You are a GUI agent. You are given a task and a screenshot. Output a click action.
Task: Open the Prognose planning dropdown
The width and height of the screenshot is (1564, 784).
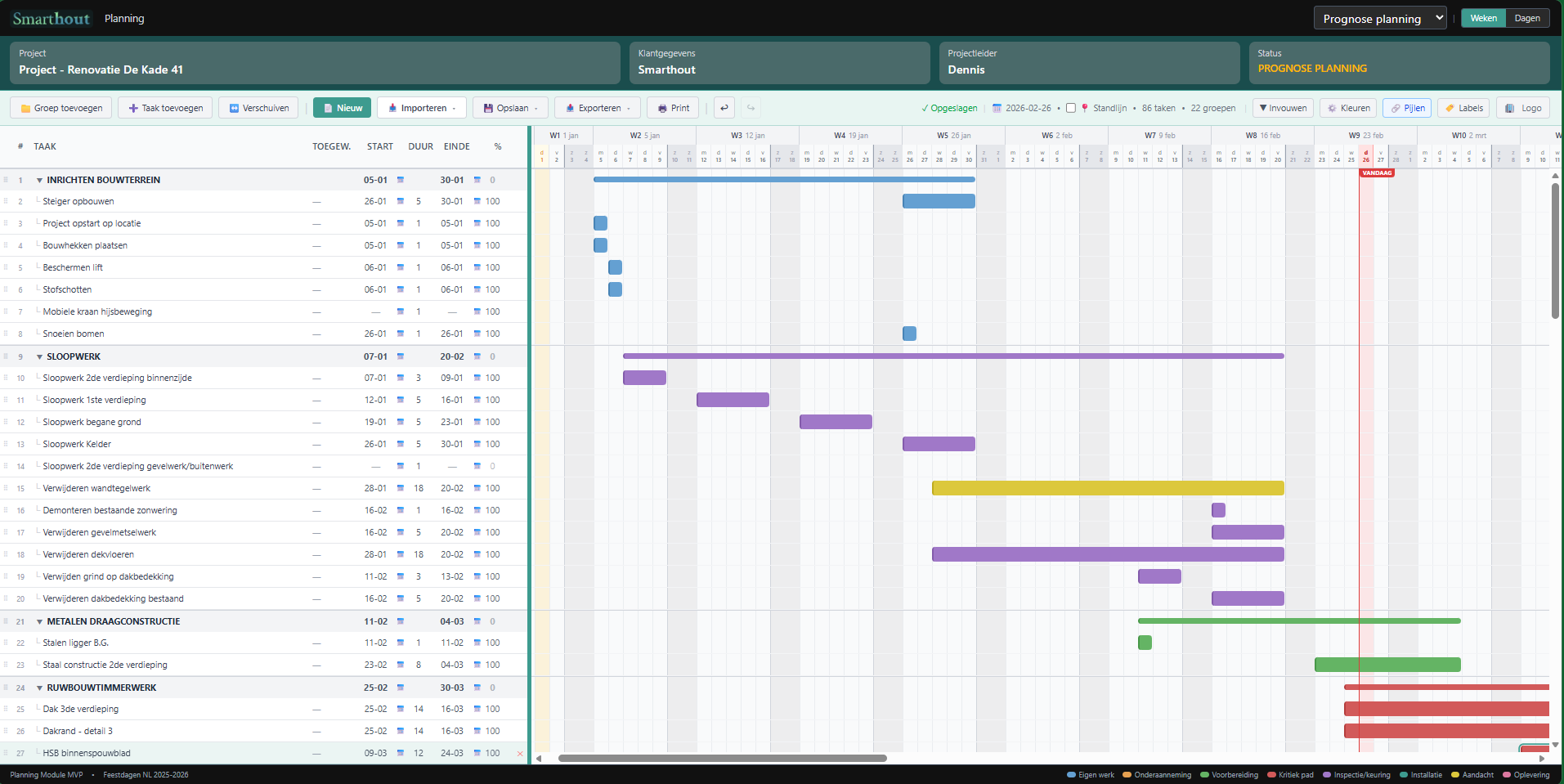[1379, 17]
